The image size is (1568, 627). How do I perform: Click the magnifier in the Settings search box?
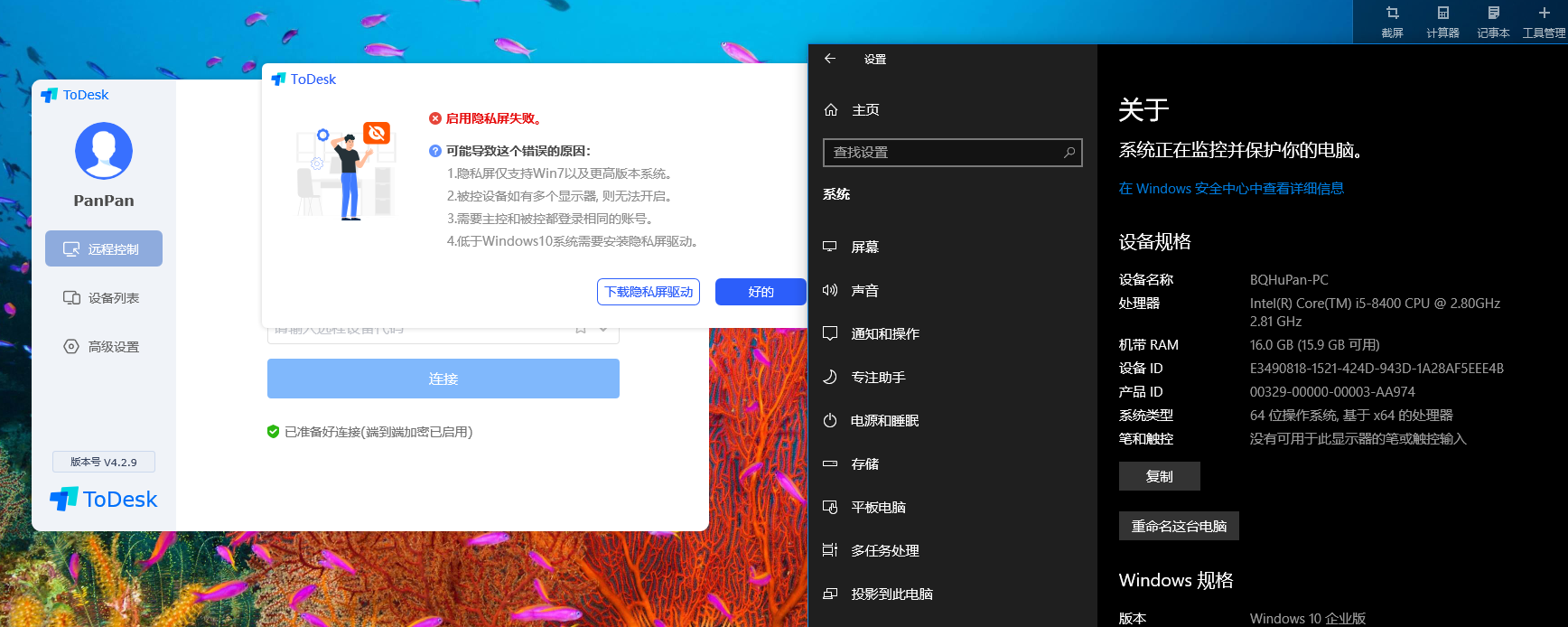click(1069, 152)
